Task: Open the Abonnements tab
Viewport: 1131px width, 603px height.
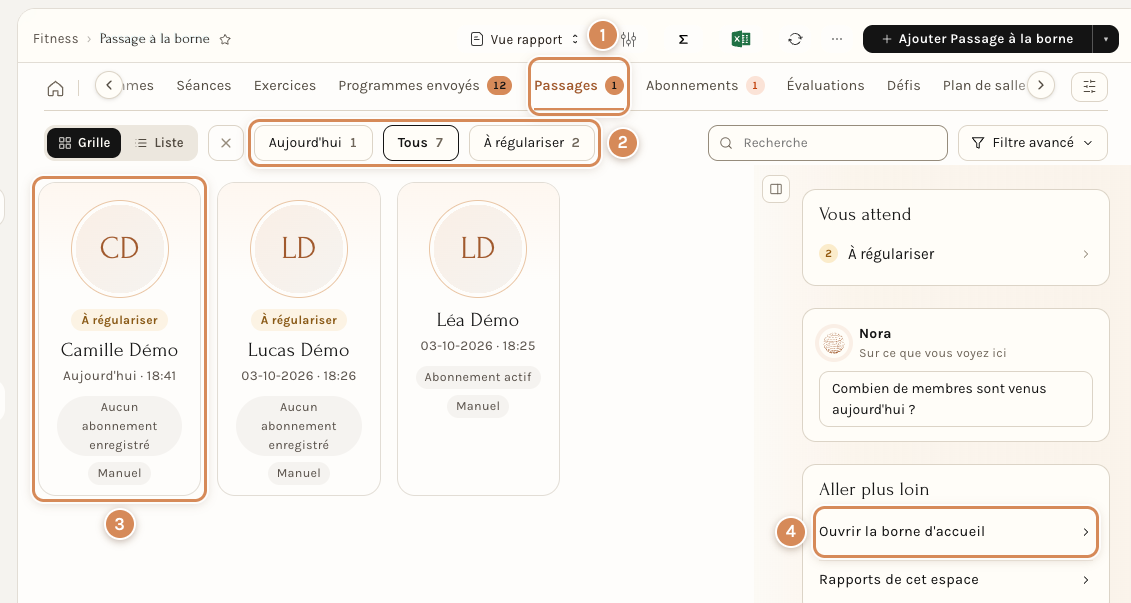Action: (x=705, y=86)
